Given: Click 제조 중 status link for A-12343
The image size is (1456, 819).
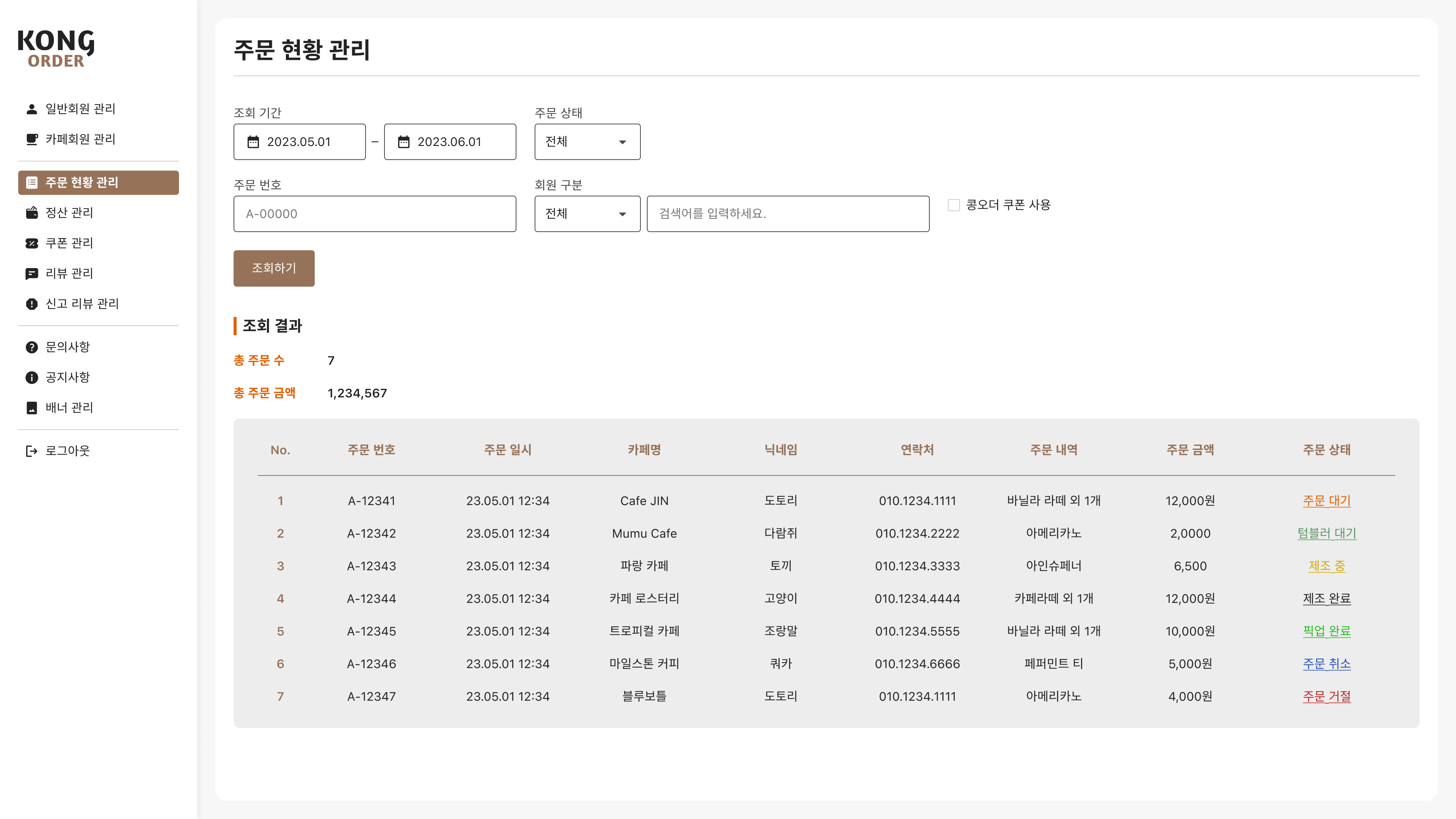Looking at the screenshot, I should point(1327,566).
